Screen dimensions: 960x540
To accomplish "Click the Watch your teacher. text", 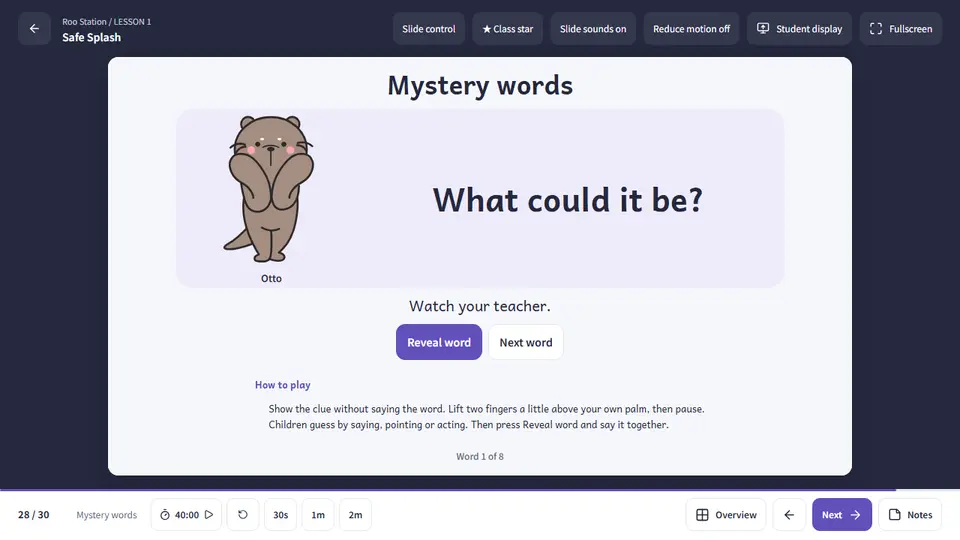I will (480, 306).
